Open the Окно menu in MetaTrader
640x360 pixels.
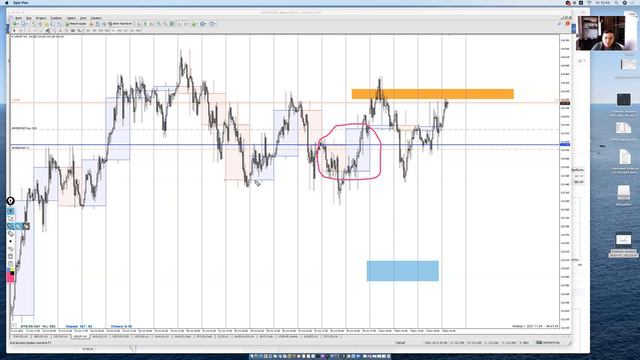[83, 18]
